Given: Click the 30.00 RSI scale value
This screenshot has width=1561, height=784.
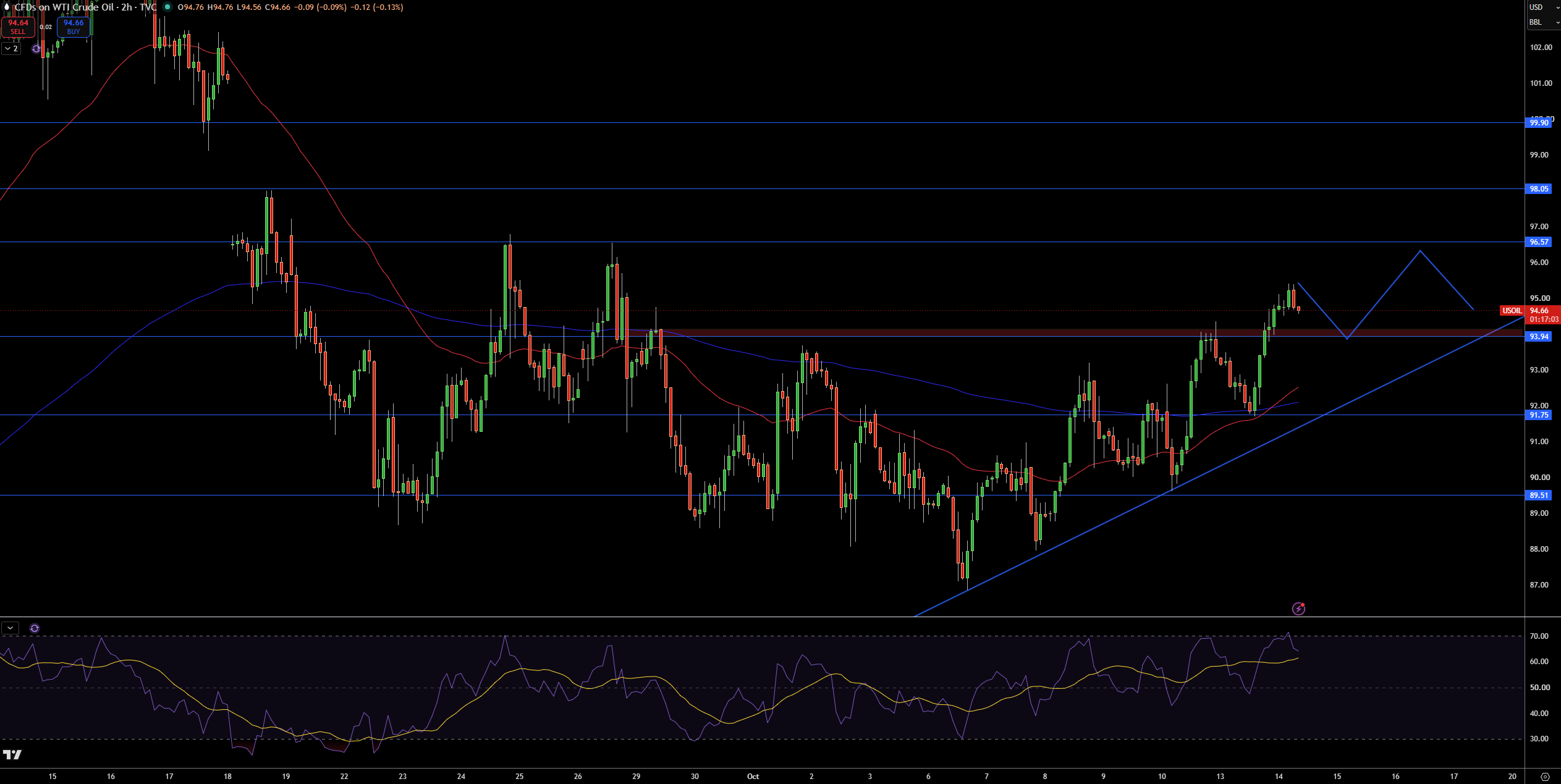Looking at the screenshot, I should pos(1539,739).
